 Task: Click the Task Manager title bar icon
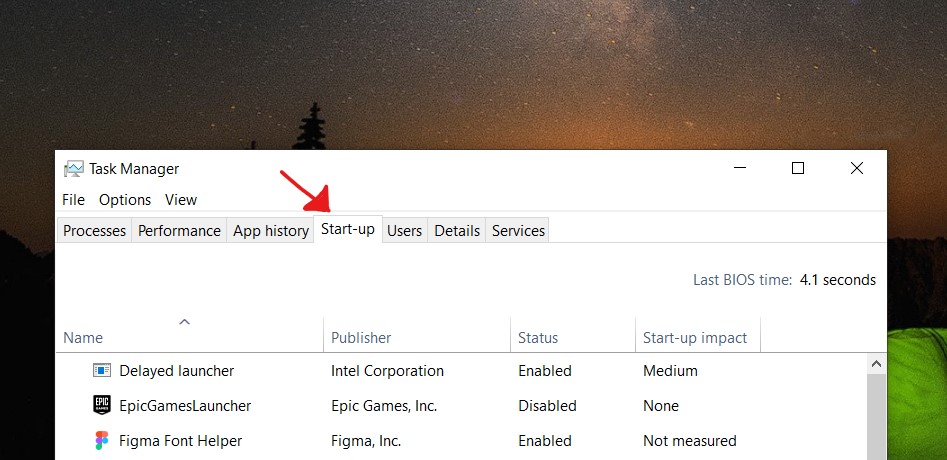coord(74,169)
